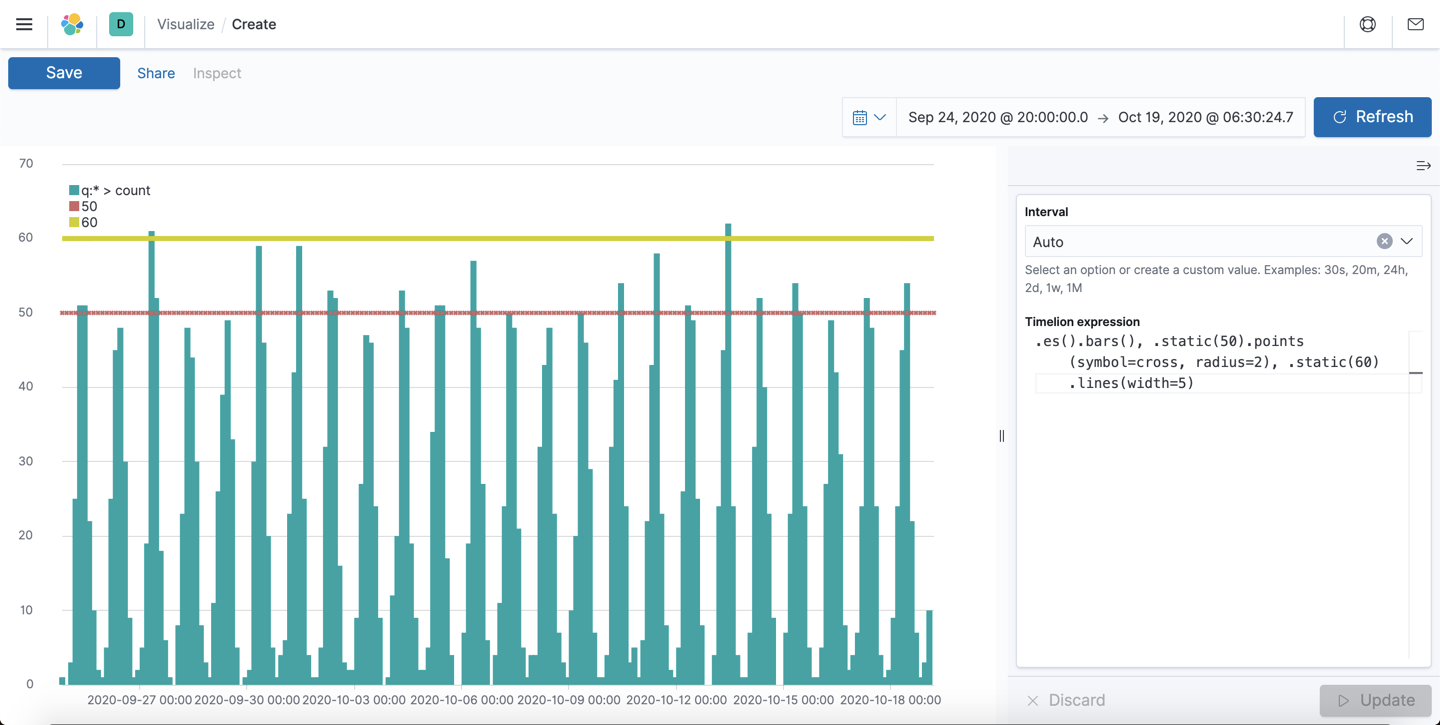Discard changes using the X icon
1440x725 pixels.
pos(1034,700)
